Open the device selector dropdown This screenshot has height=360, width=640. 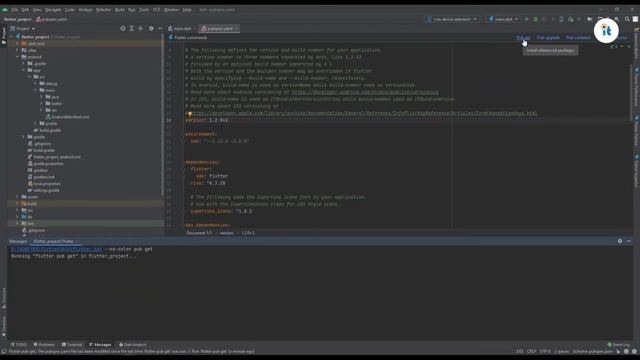(x=452, y=19)
